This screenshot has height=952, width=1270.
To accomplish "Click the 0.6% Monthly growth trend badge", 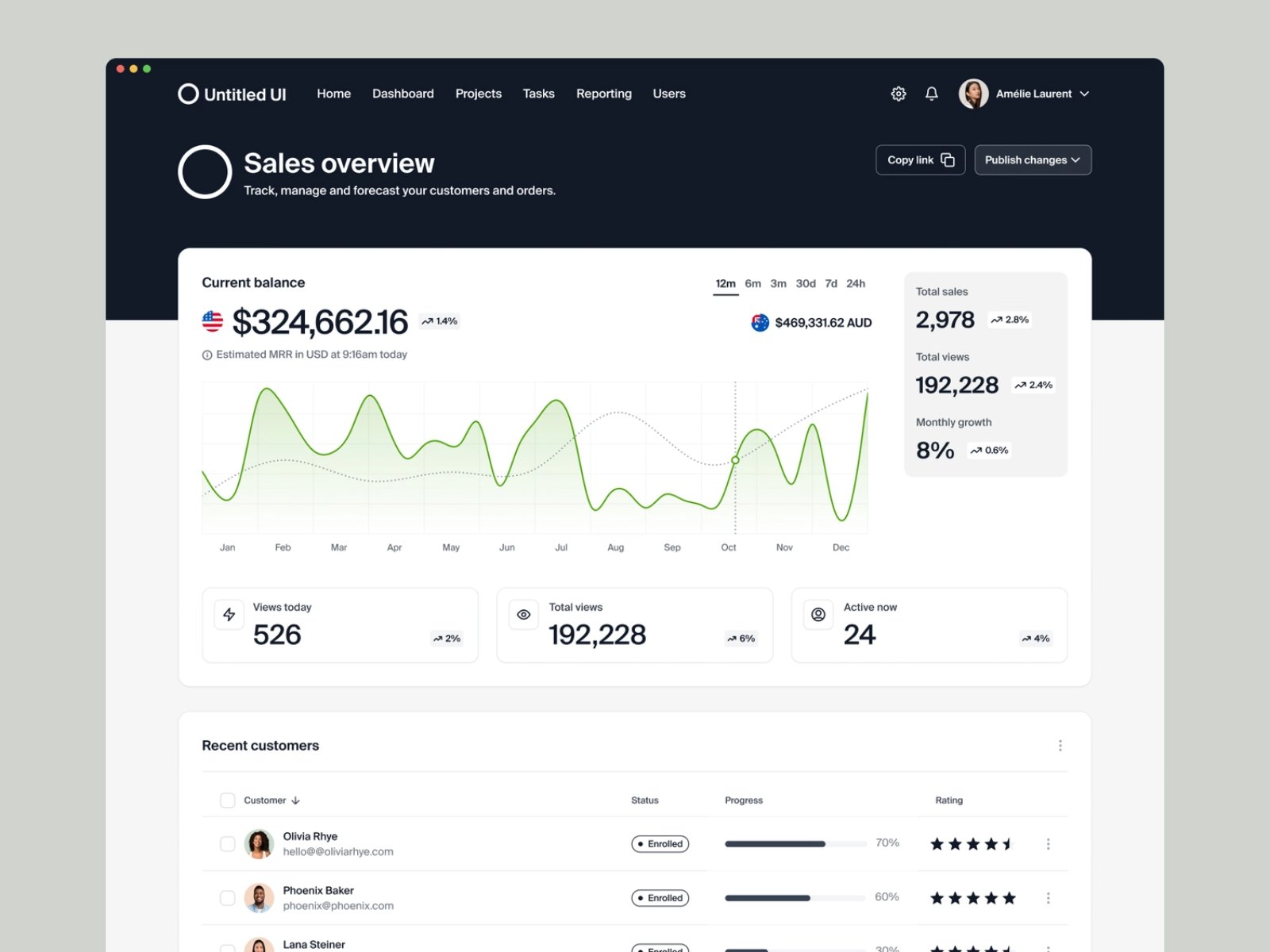I will (x=989, y=451).
